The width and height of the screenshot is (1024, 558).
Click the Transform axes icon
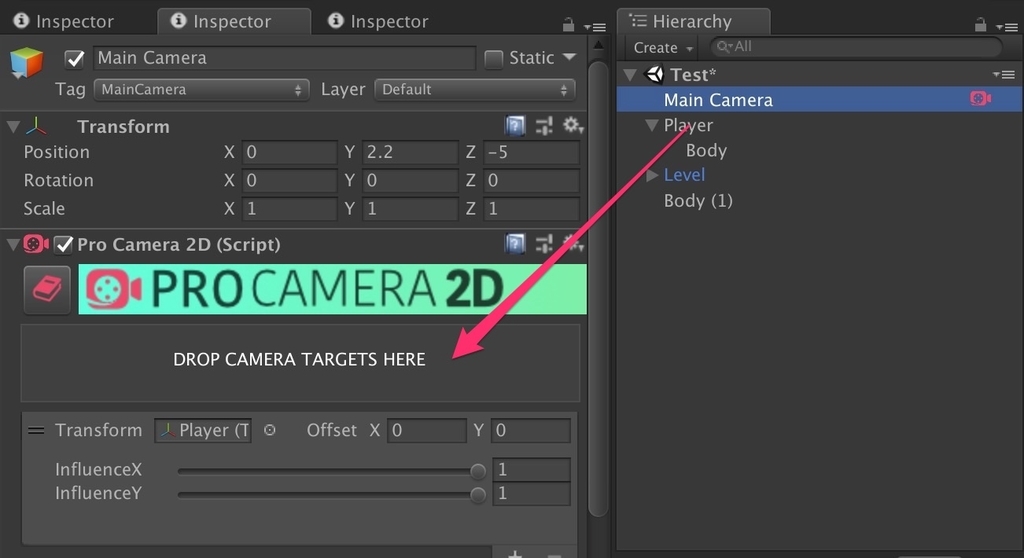[37, 126]
